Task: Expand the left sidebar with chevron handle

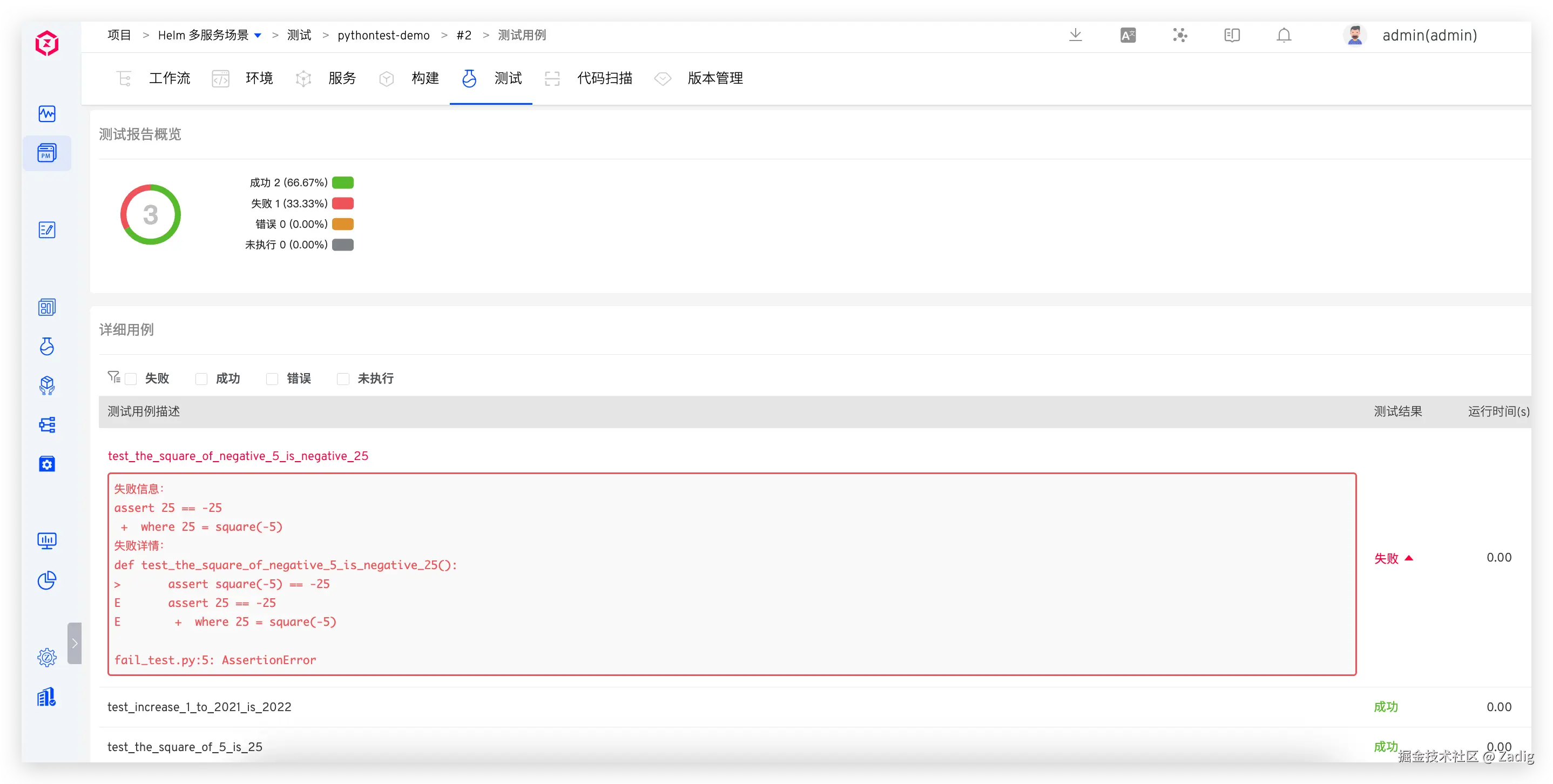Action: [74, 643]
